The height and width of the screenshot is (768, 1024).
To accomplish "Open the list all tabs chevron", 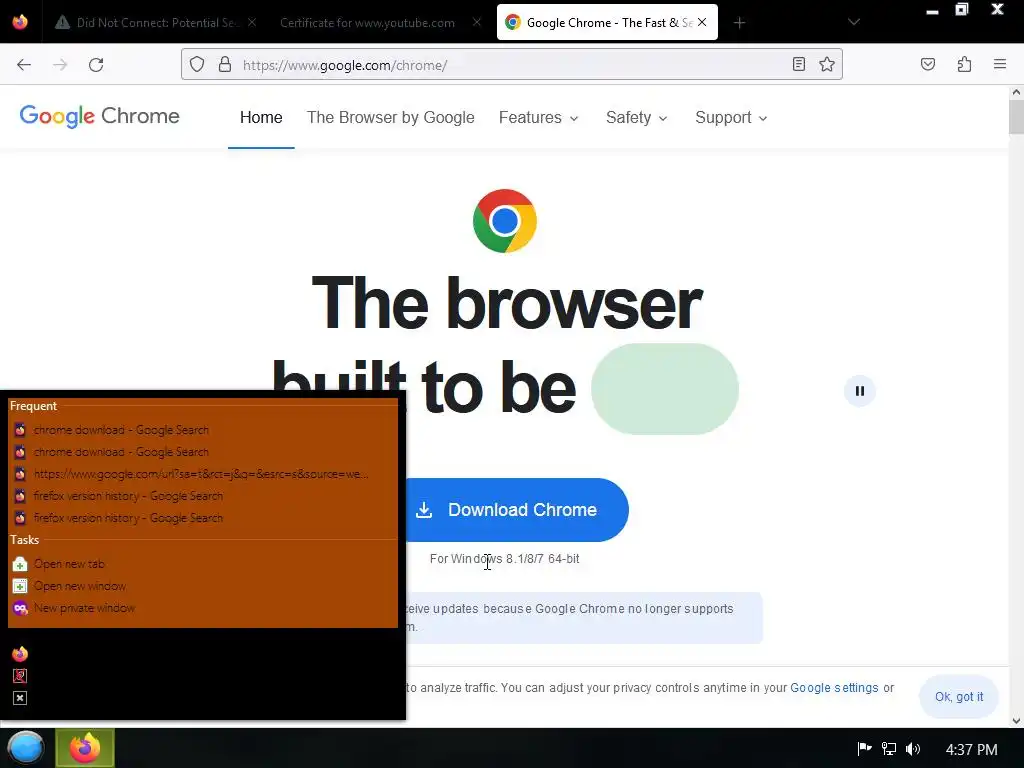I will click(x=854, y=22).
